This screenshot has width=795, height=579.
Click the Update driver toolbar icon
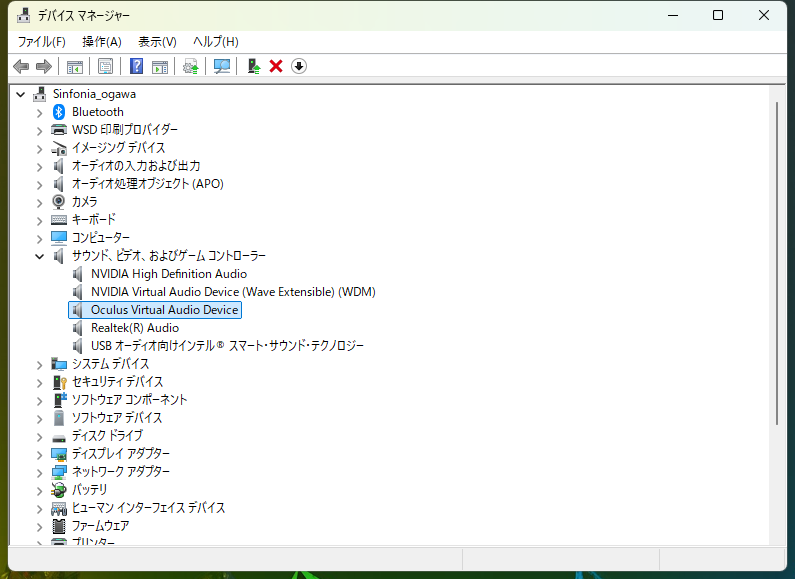[254, 66]
